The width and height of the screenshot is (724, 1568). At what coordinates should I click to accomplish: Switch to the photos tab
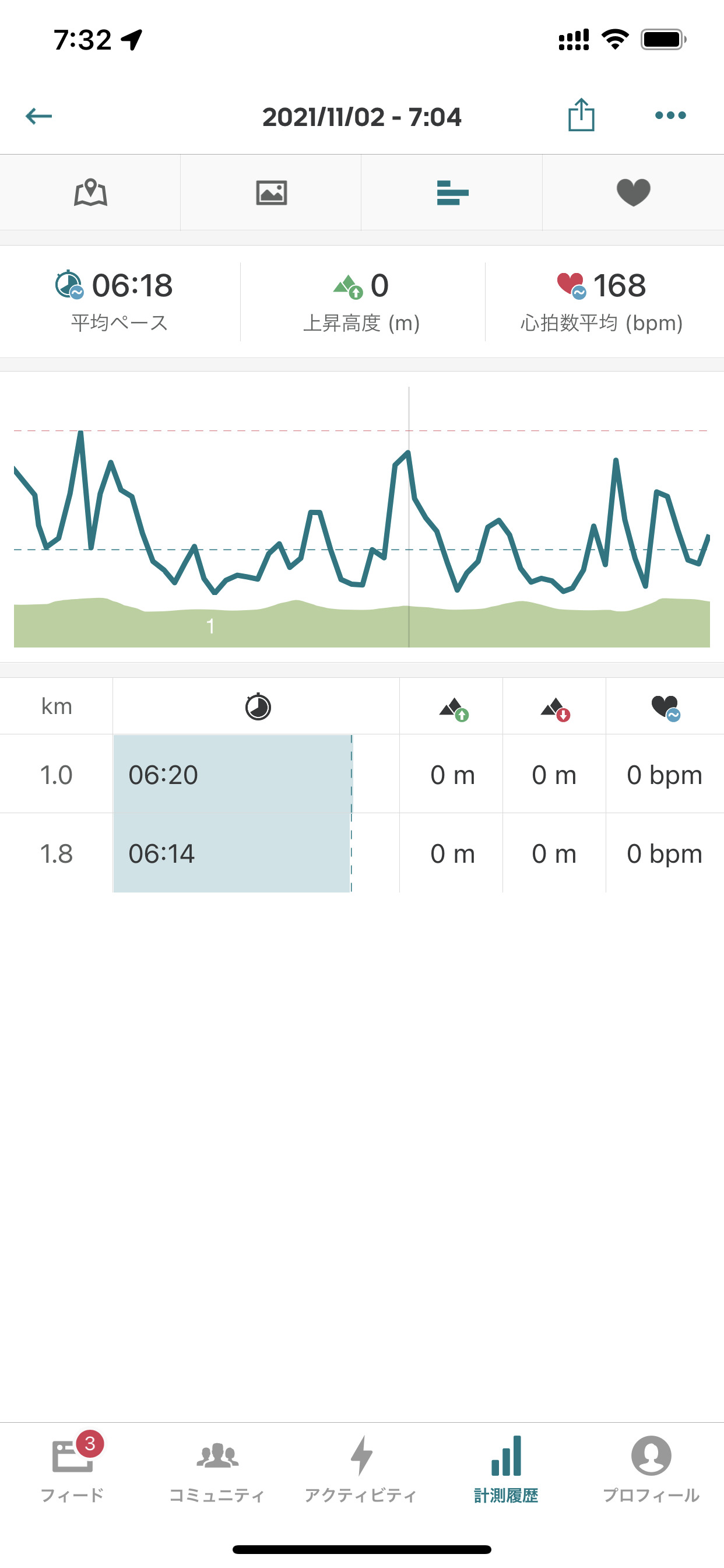tap(271, 193)
